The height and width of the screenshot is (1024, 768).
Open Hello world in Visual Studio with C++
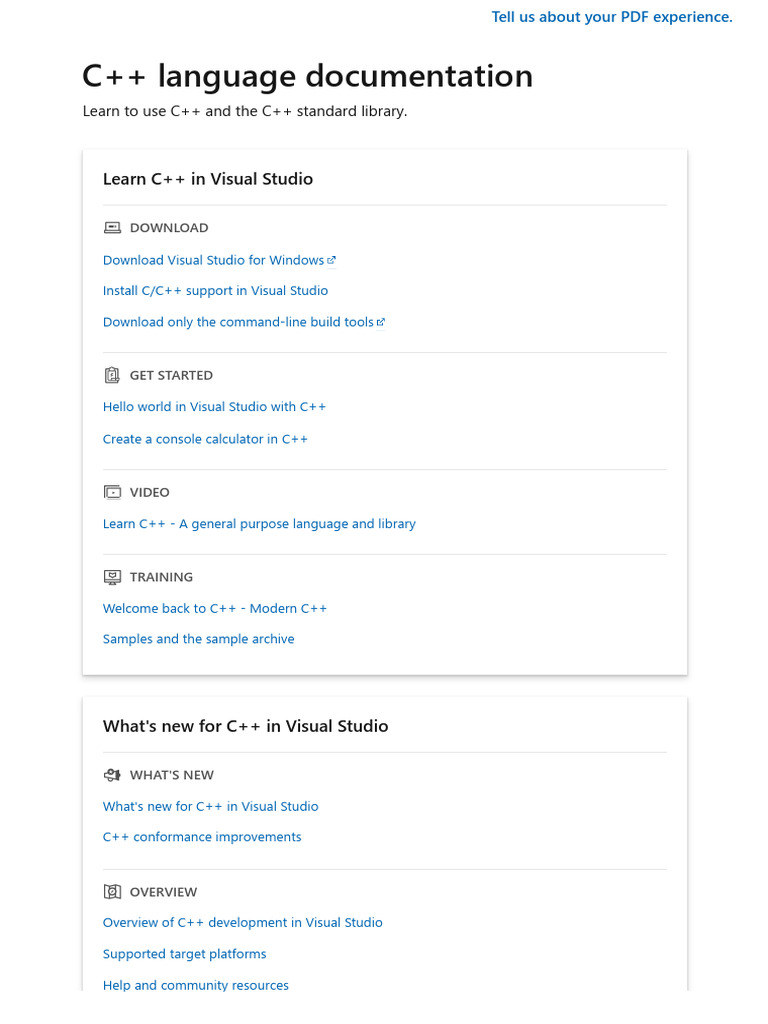(214, 407)
